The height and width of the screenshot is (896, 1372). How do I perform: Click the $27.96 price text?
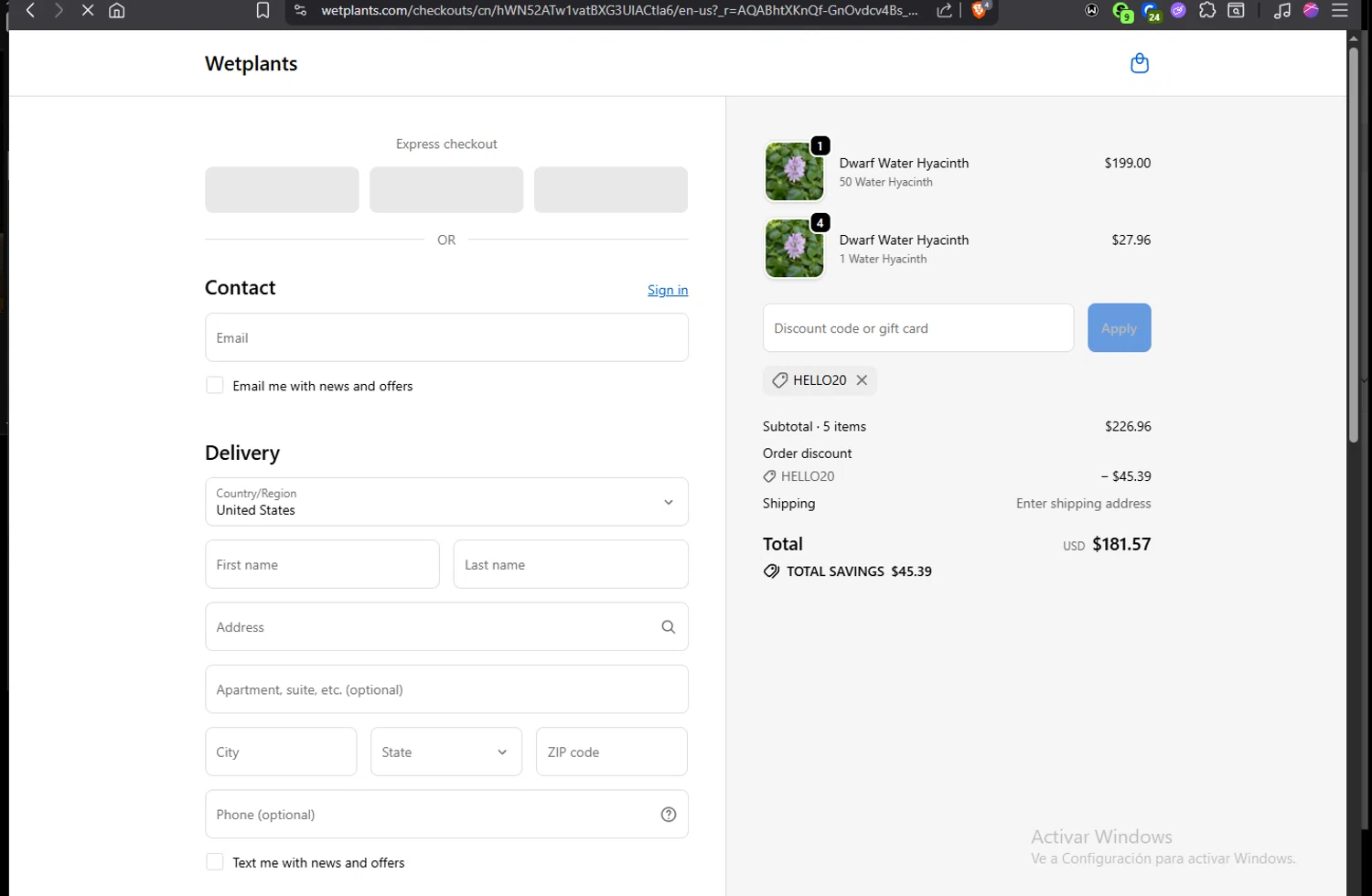(x=1131, y=240)
